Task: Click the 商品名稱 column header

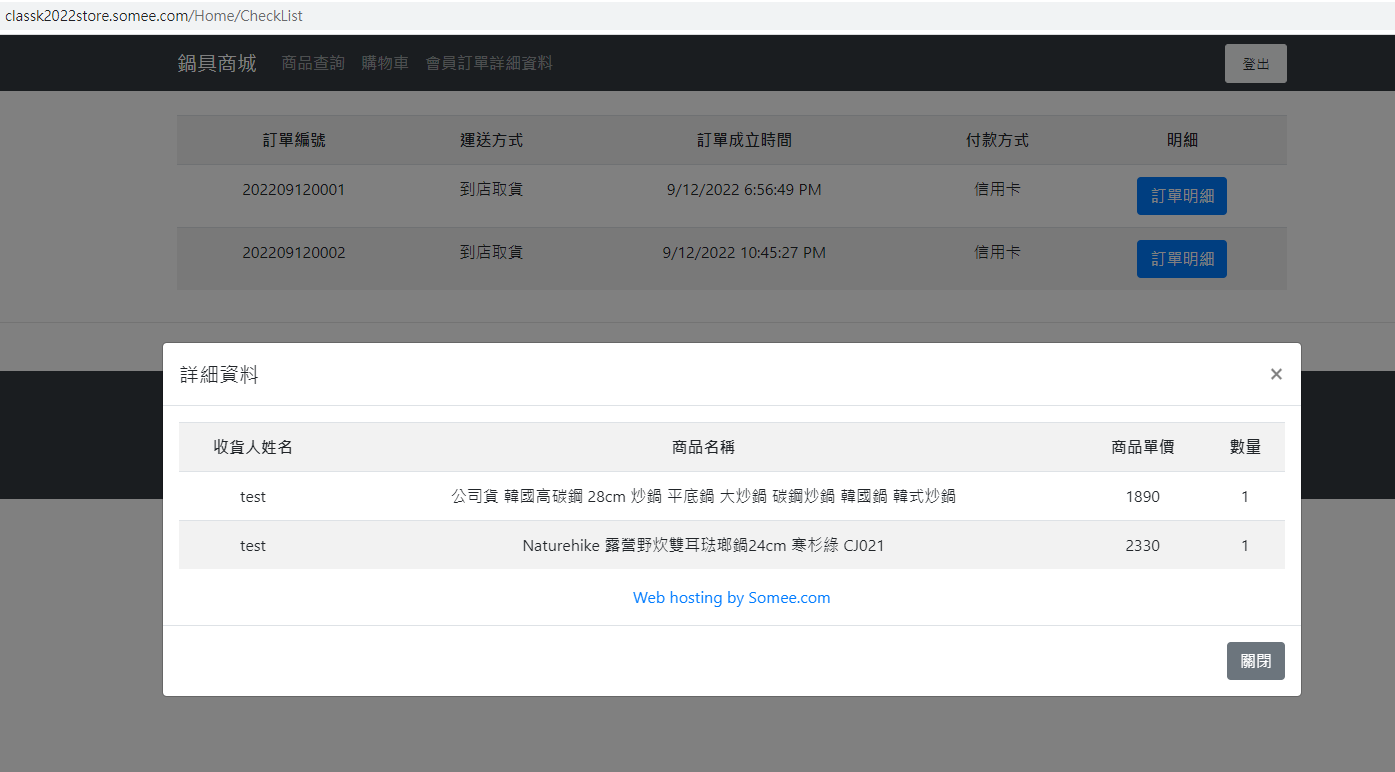Action: click(x=704, y=447)
